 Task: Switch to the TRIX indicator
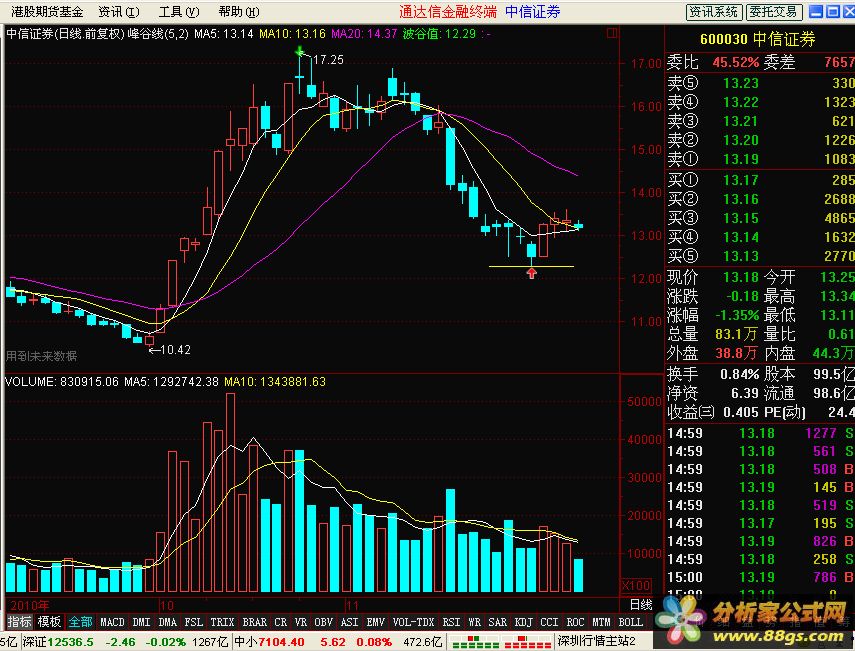[222, 622]
